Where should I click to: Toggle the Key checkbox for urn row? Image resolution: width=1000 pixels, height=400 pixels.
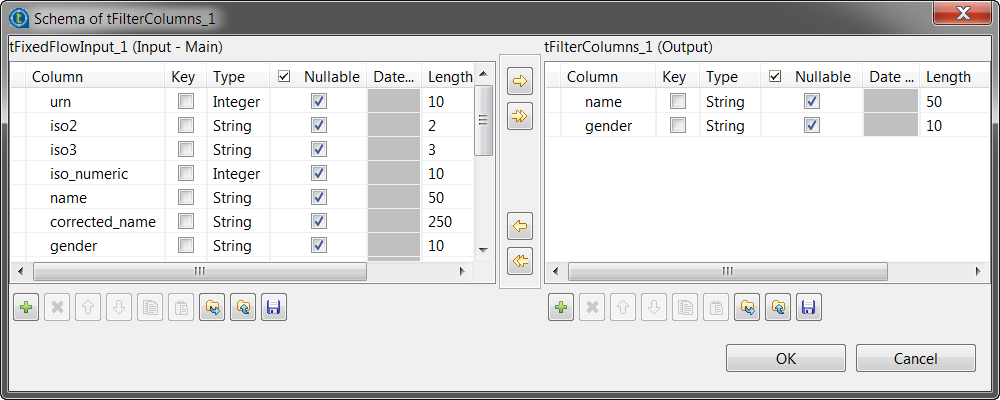(185, 101)
